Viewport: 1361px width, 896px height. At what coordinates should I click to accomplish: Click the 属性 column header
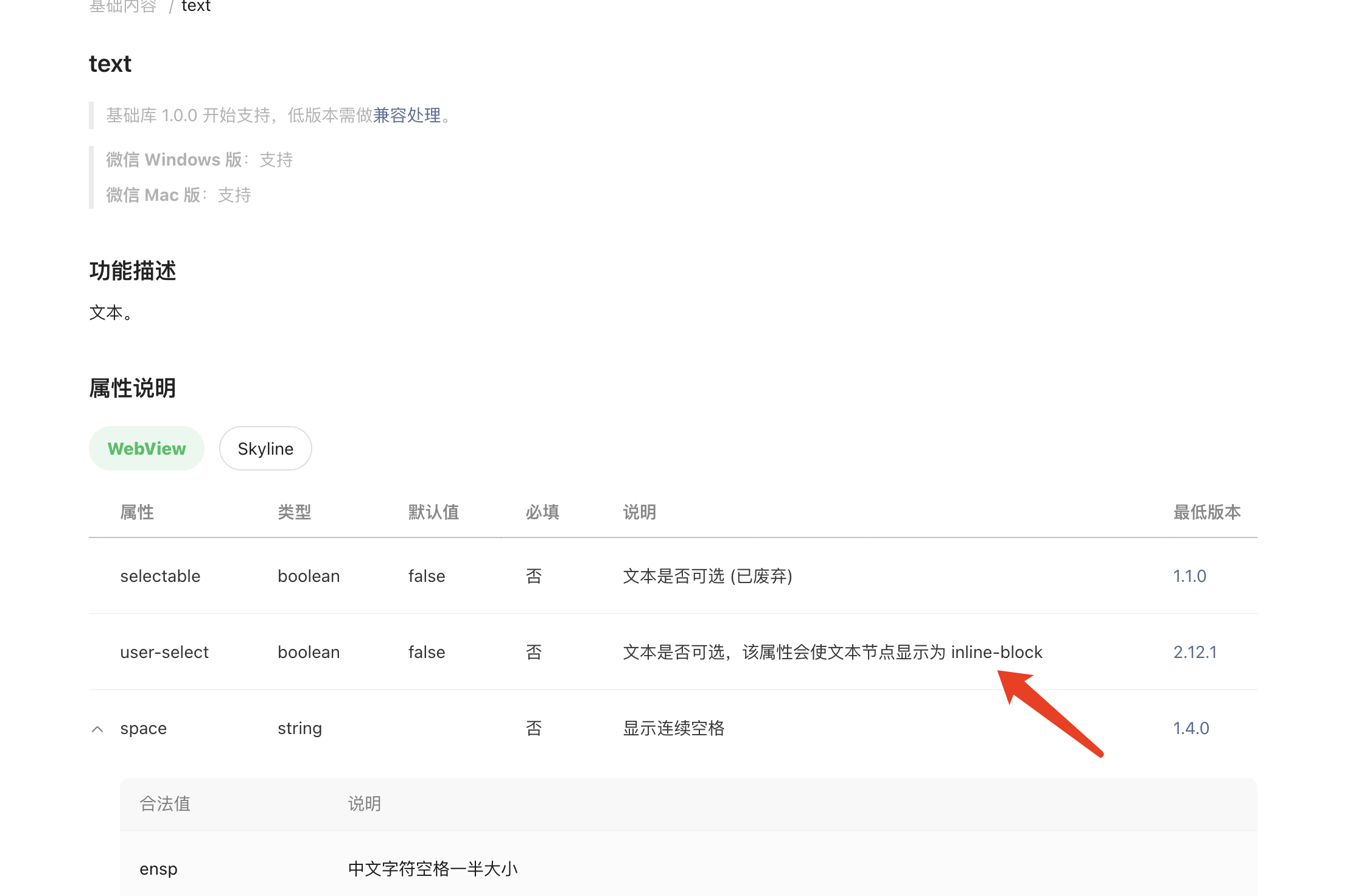[x=137, y=512]
